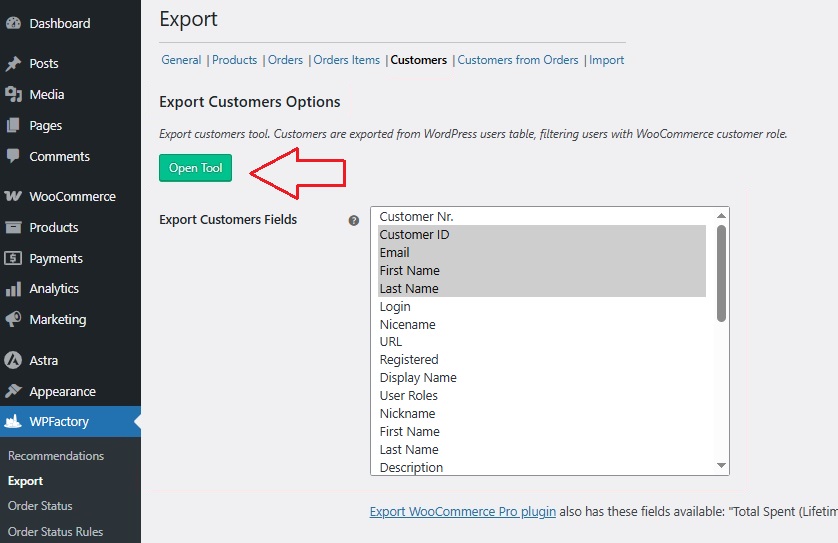The width and height of the screenshot is (838, 543).
Task: Open Order Status Rules submenu
Action: (x=56, y=532)
